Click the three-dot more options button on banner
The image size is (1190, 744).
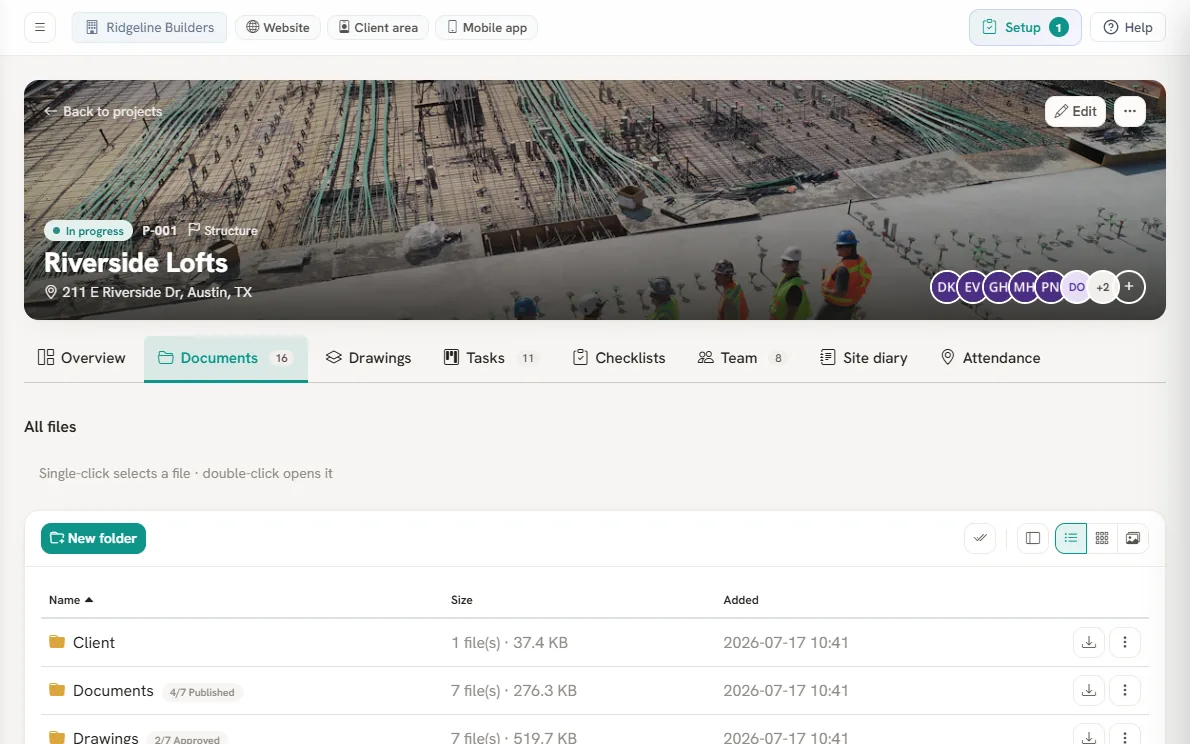pos(1129,111)
